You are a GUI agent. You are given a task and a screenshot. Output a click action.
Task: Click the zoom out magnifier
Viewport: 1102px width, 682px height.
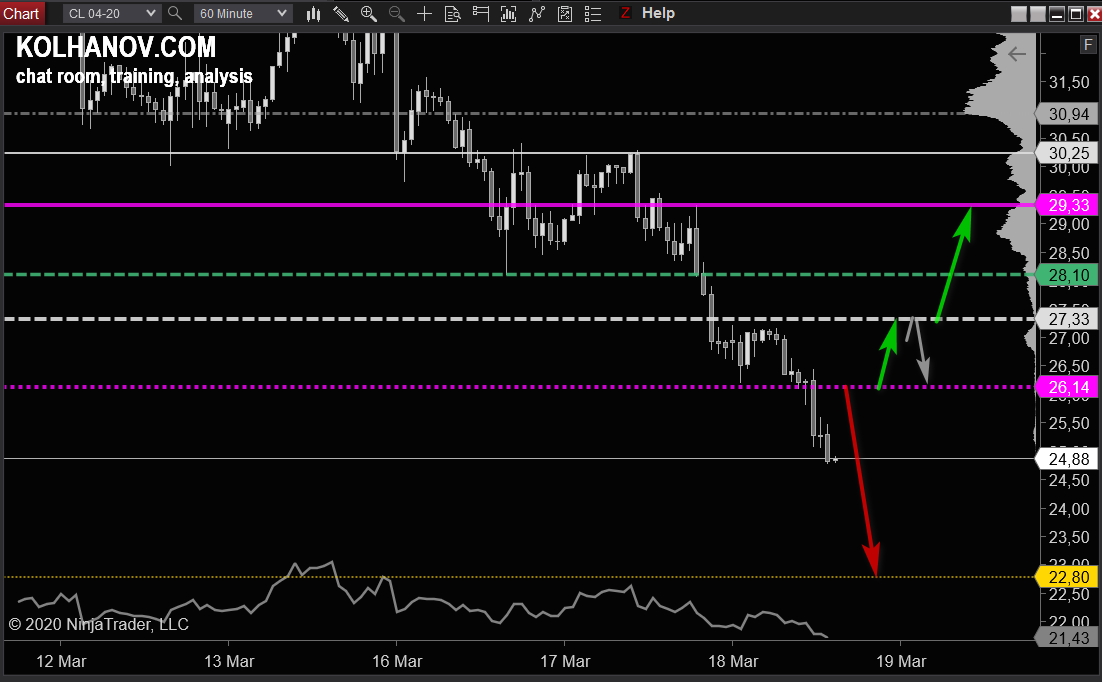tap(397, 13)
